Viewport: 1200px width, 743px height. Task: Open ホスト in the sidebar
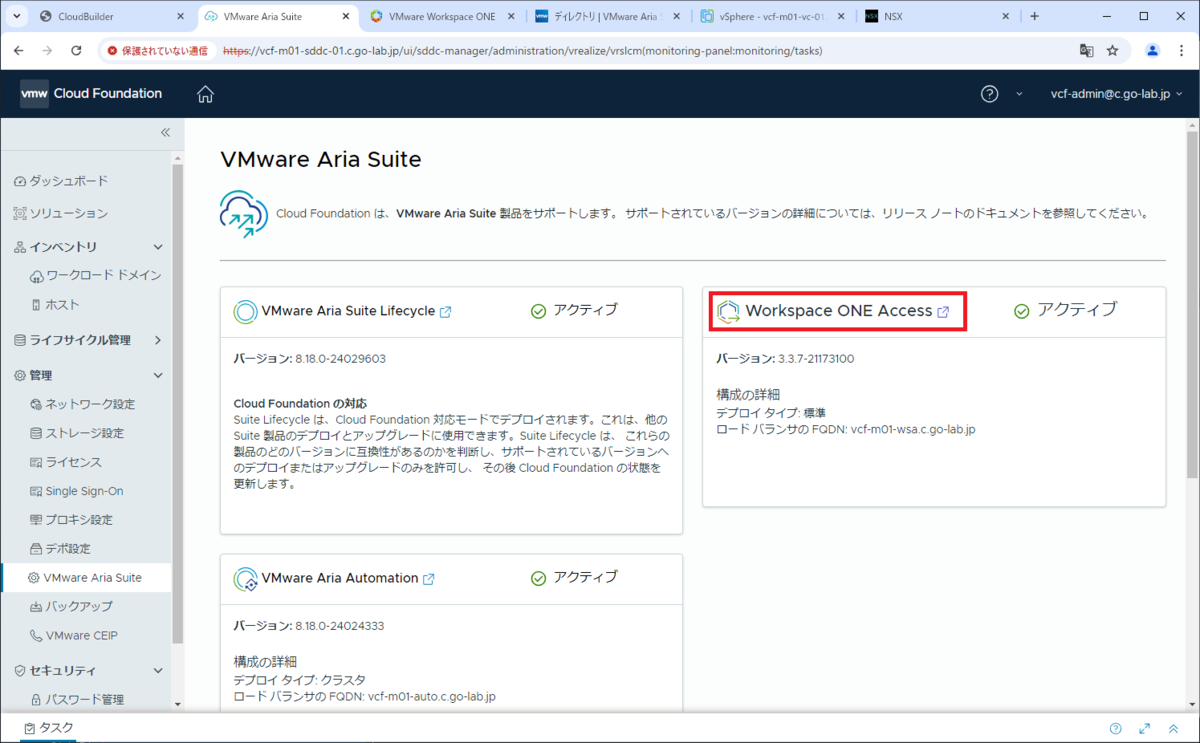[55, 304]
